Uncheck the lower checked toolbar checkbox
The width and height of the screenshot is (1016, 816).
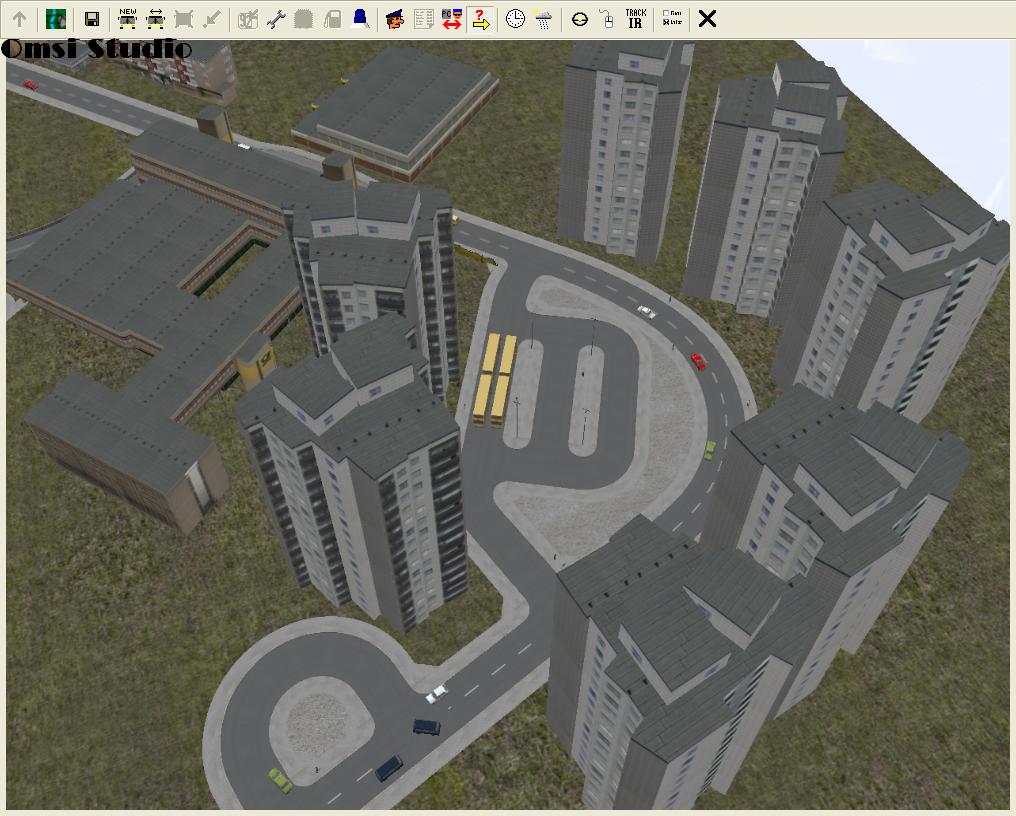pyautogui.click(x=667, y=23)
